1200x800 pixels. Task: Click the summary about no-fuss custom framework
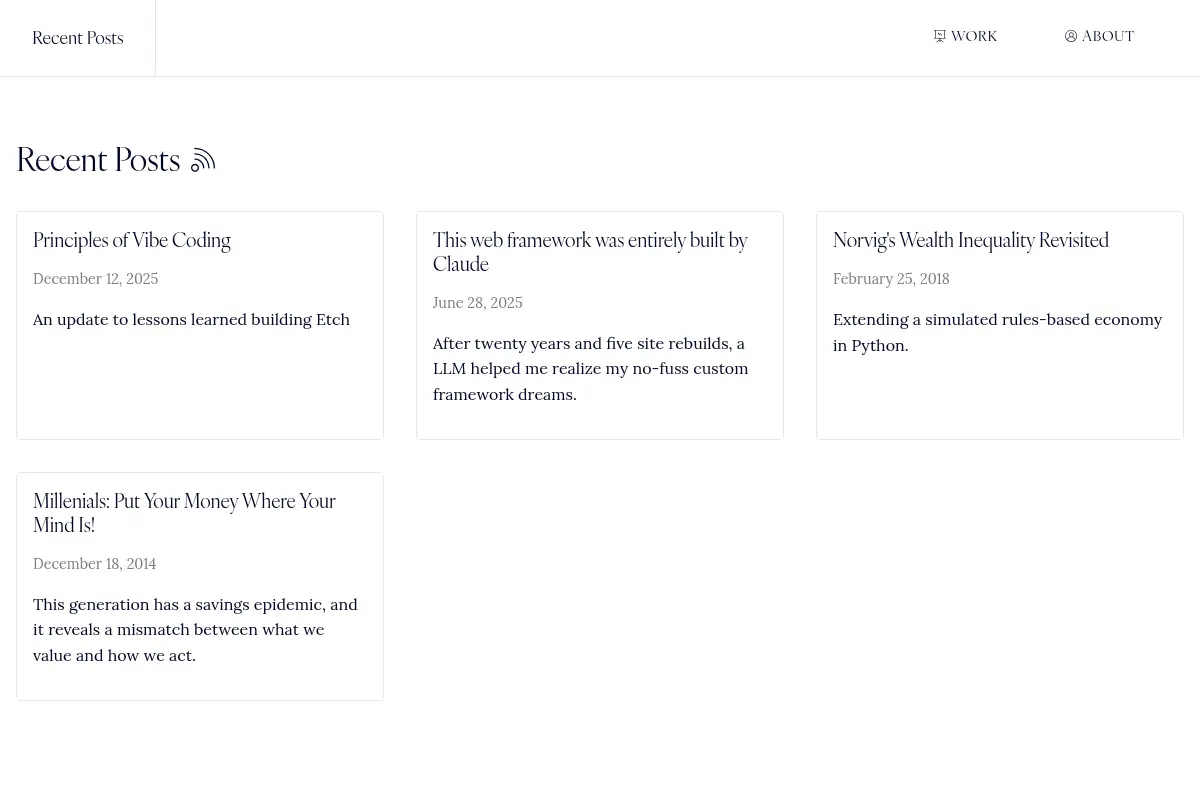[591, 368]
